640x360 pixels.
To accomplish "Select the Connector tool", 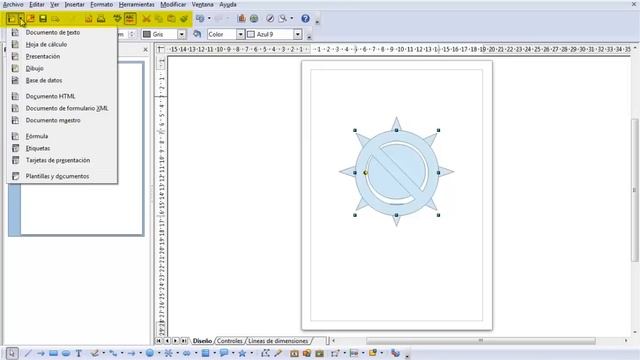I will tap(113, 353).
